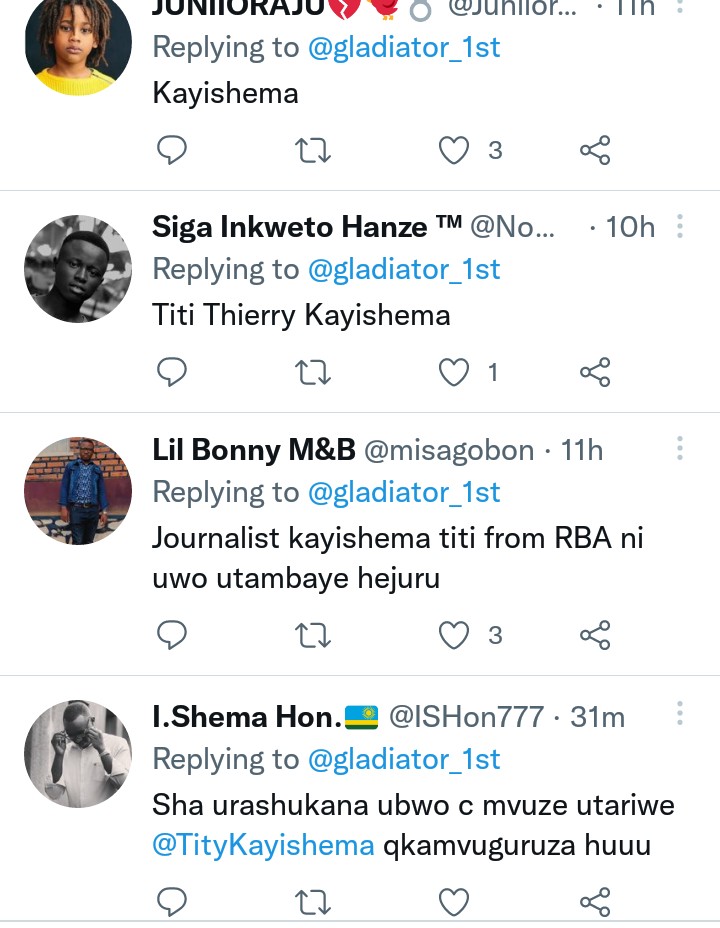Reply to Siga Inkweto Hanze's tweet

tap(173, 373)
